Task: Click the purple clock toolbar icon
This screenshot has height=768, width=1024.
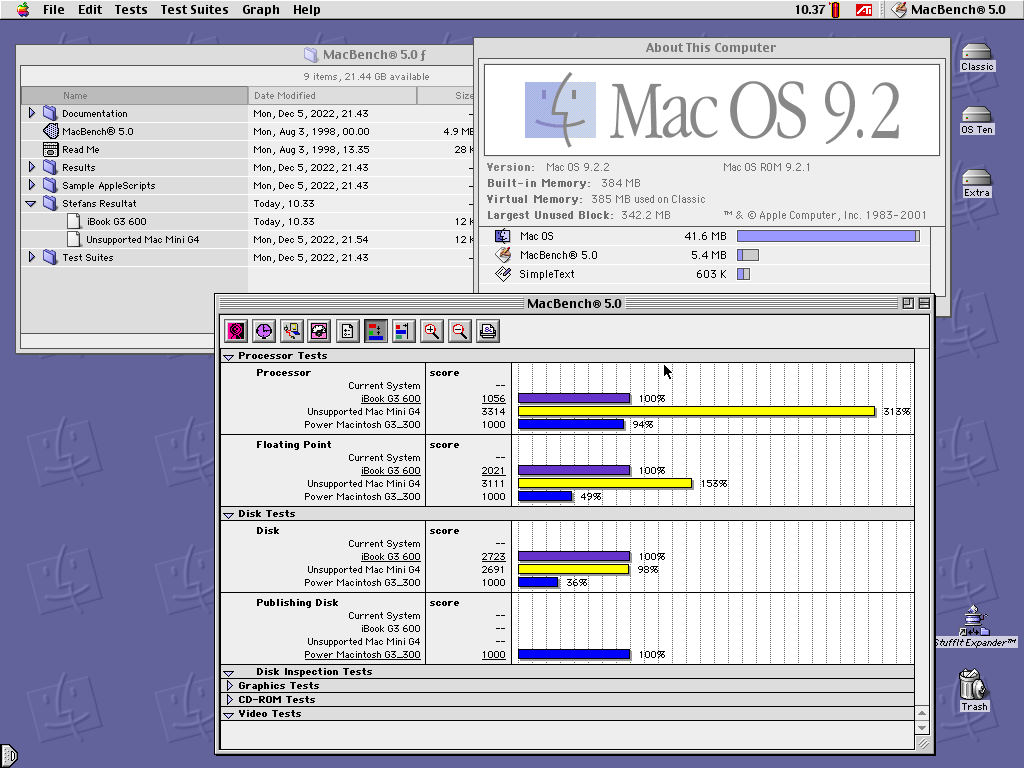Action: (264, 331)
